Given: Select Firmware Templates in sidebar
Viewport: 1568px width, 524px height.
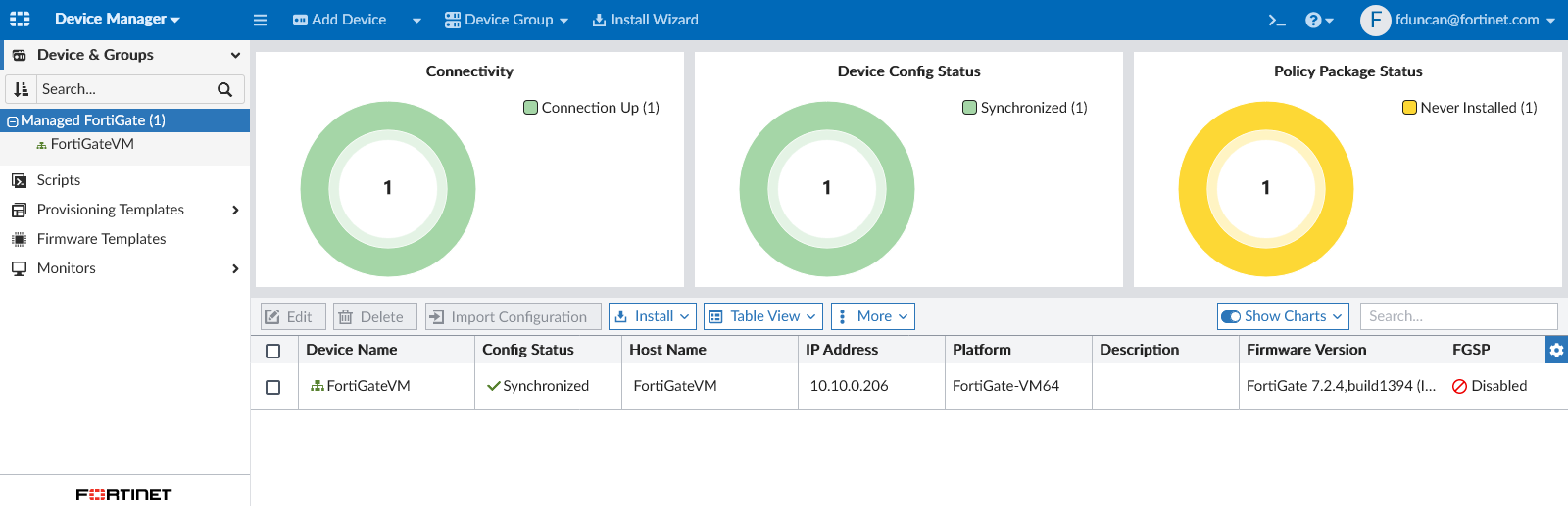Looking at the screenshot, I should (x=101, y=239).
